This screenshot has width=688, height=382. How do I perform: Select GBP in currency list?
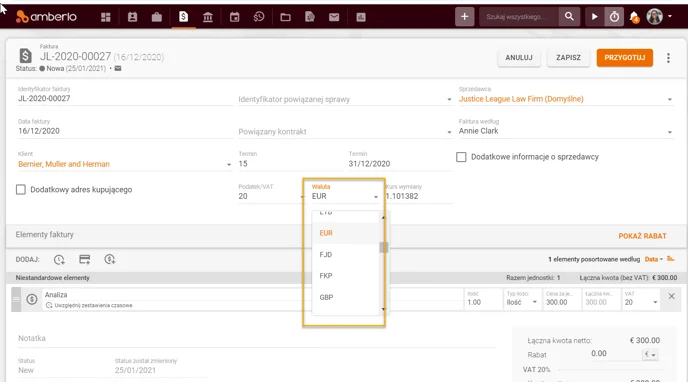345,297
